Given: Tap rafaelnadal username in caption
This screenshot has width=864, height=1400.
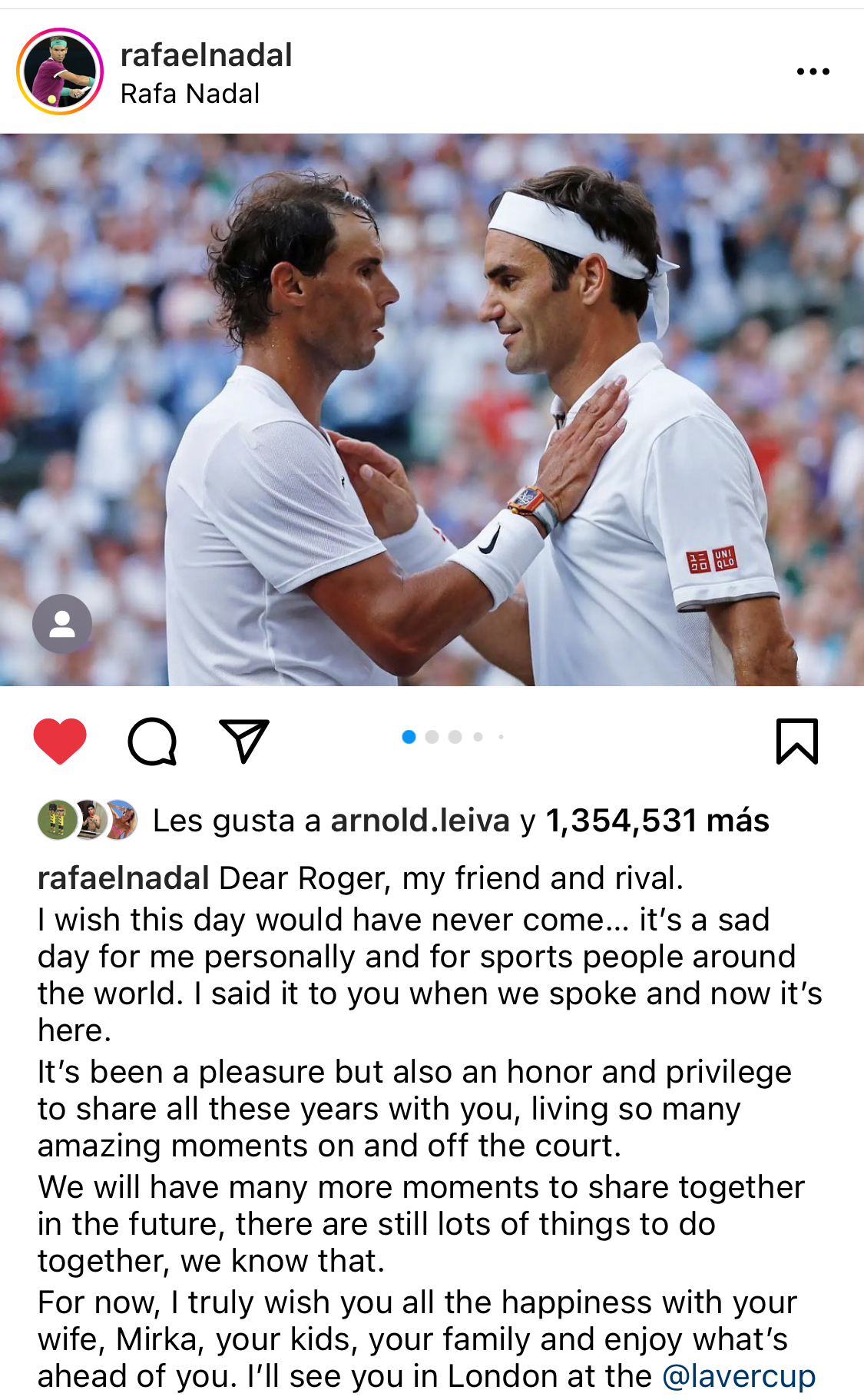Looking at the screenshot, I should [x=124, y=878].
